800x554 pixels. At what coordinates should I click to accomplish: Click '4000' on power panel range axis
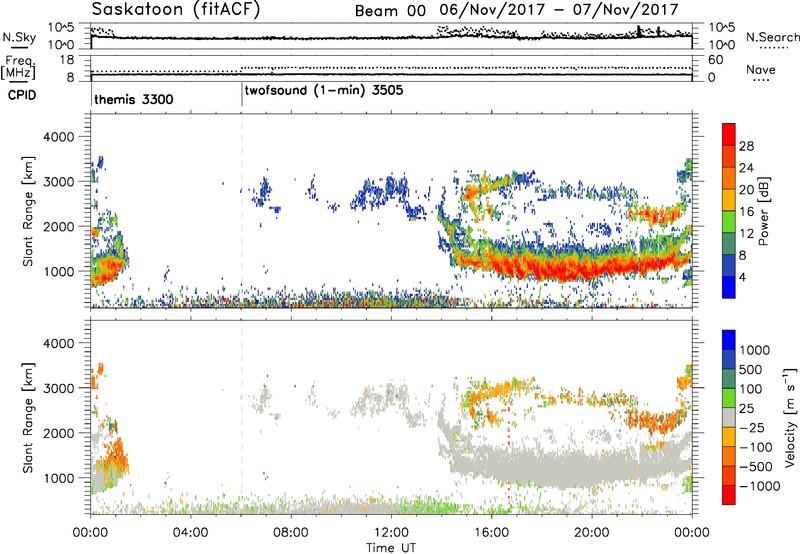[x=58, y=137]
